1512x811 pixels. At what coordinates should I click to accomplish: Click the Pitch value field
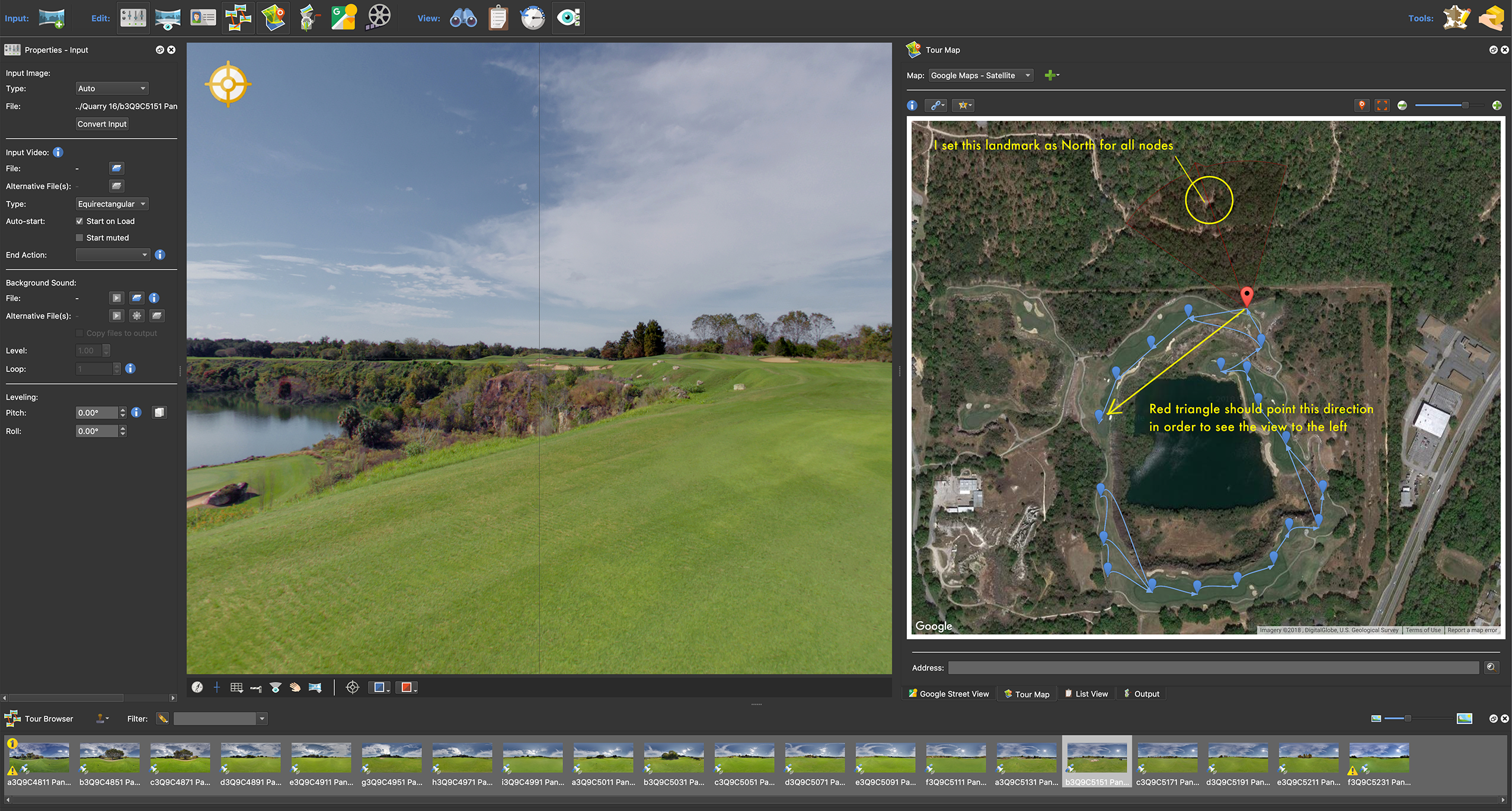97,413
